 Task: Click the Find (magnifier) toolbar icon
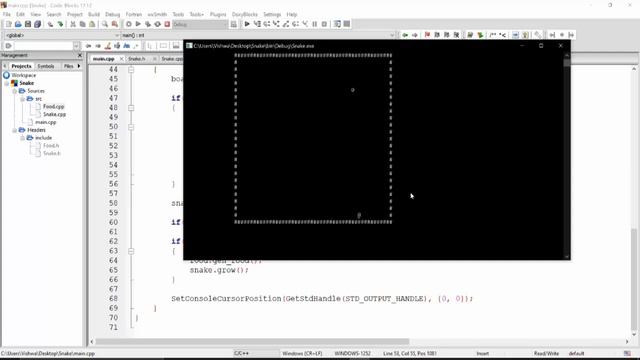[x=105, y=24]
